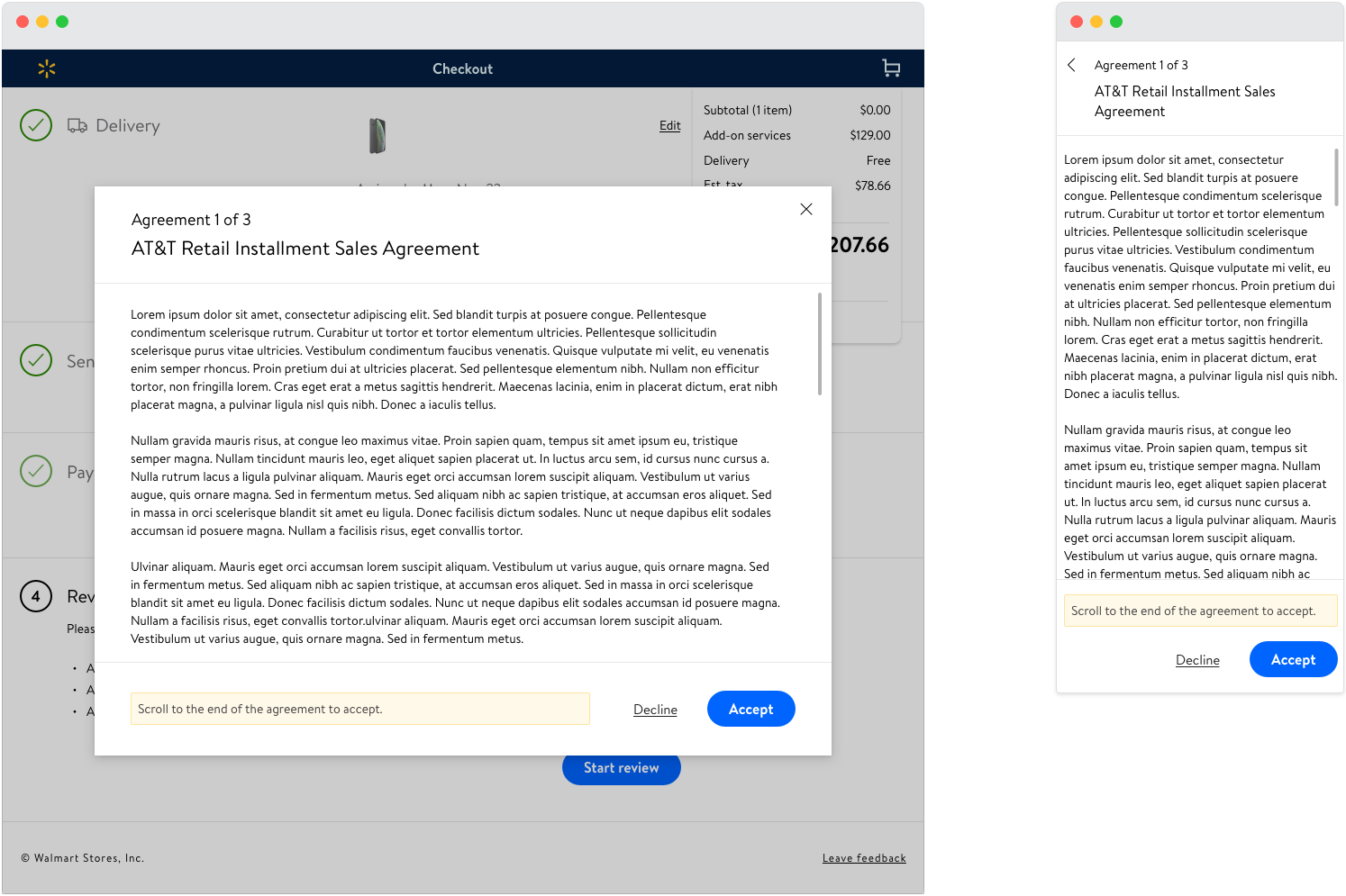Click the mobile agreement scrollbar
Screen dimensions: 1346x896
[x=1336, y=177]
